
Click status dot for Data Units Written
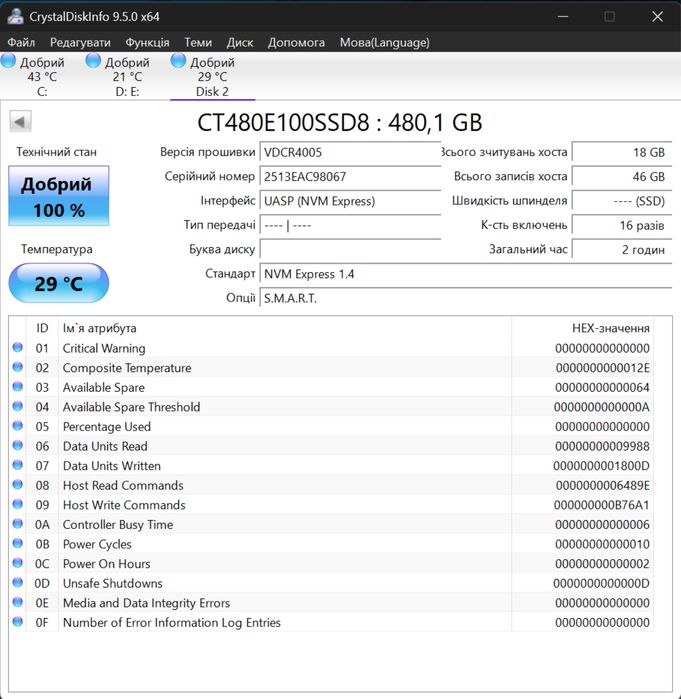18,465
